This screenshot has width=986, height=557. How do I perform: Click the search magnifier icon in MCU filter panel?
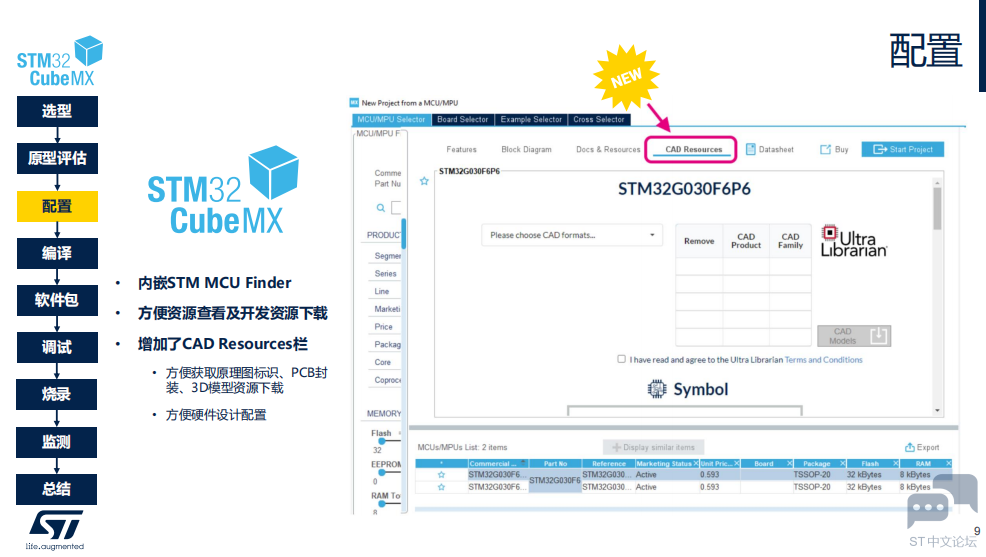pyautogui.click(x=380, y=207)
